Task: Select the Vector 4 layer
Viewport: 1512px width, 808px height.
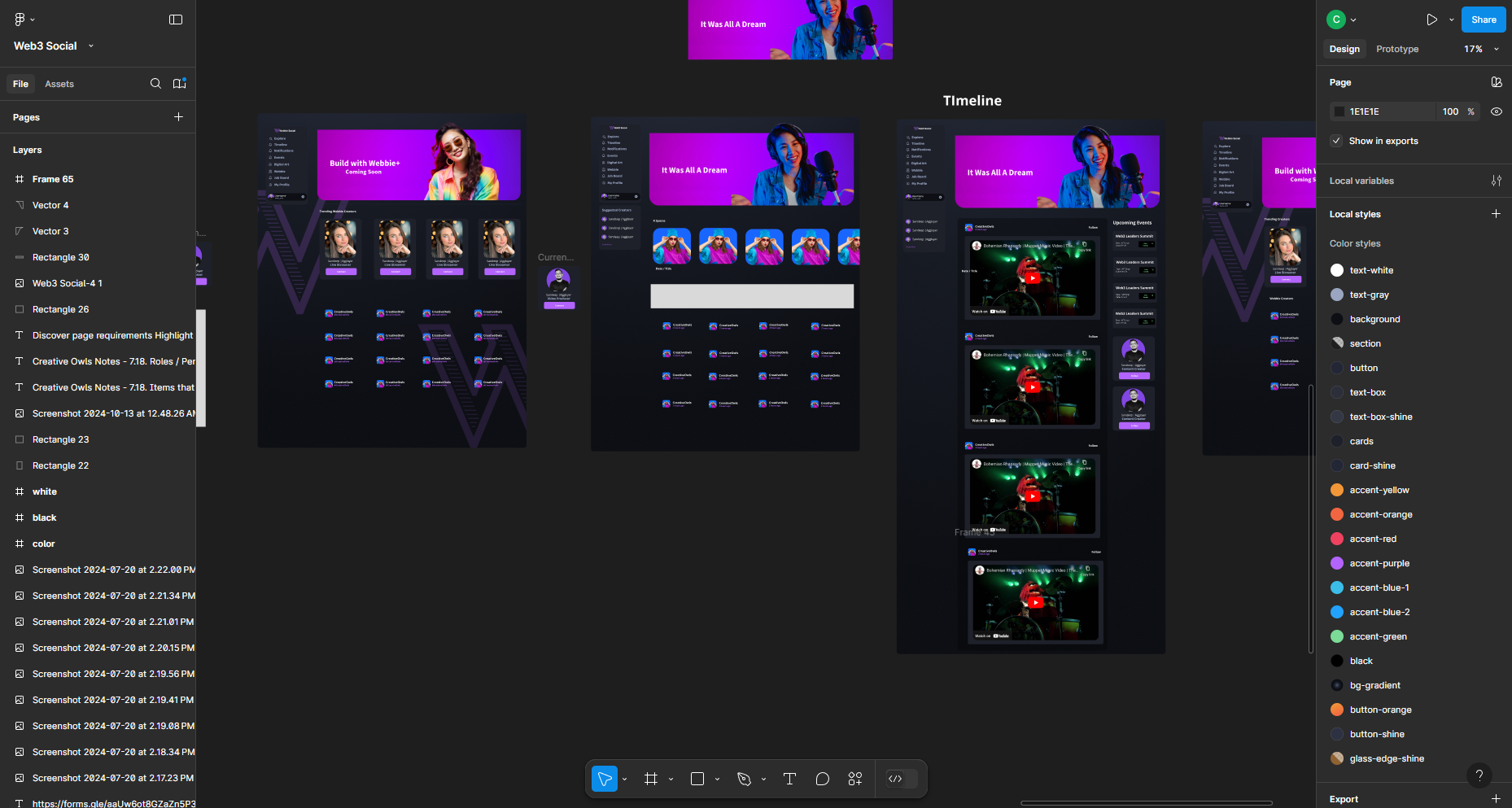Action: (x=98, y=205)
